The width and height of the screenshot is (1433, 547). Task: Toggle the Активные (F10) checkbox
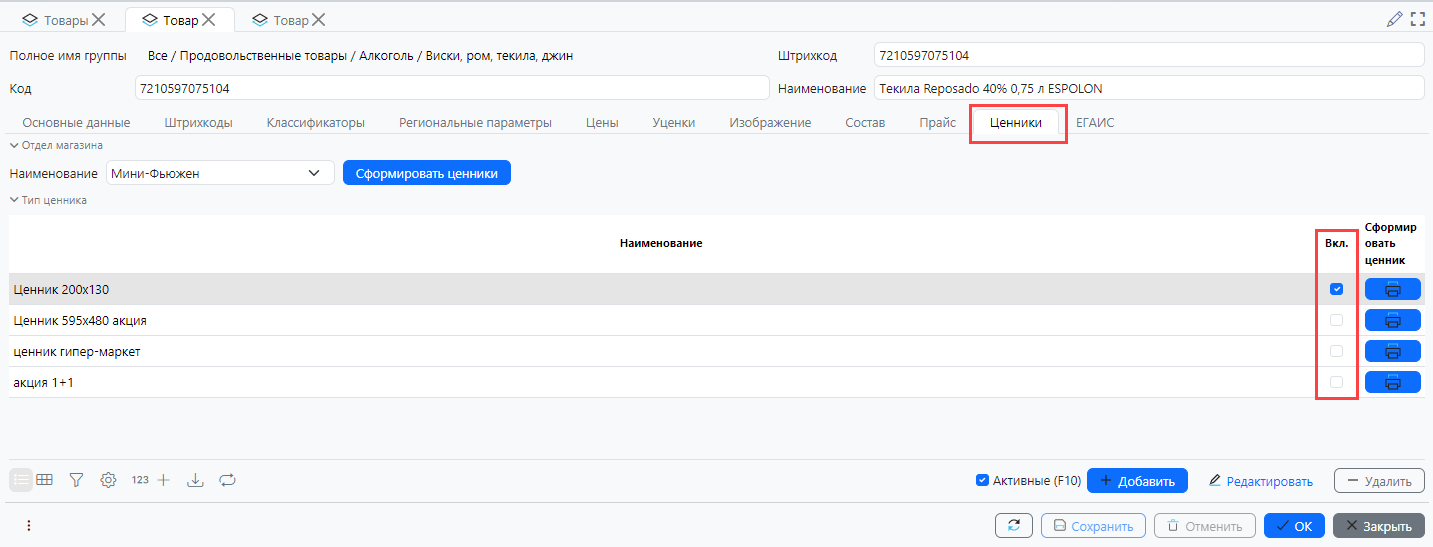pyautogui.click(x=982, y=480)
